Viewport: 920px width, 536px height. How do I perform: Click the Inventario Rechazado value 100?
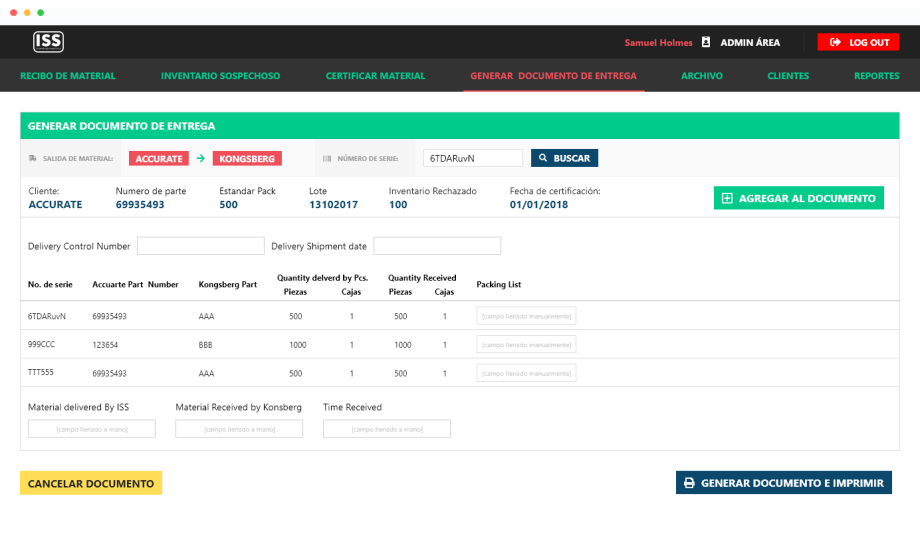point(398,205)
